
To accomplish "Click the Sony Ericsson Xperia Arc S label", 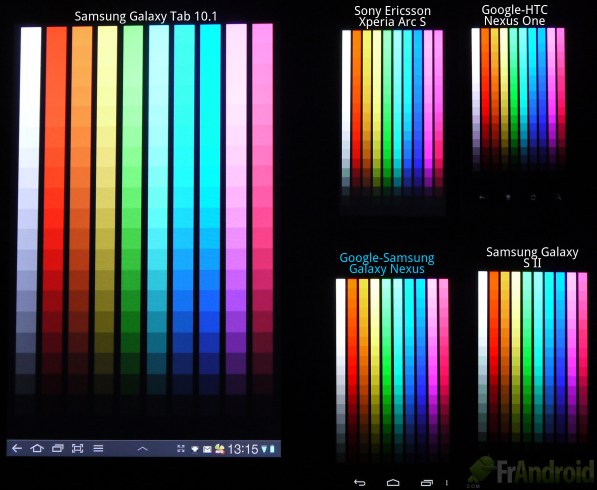I will coord(392,16).
